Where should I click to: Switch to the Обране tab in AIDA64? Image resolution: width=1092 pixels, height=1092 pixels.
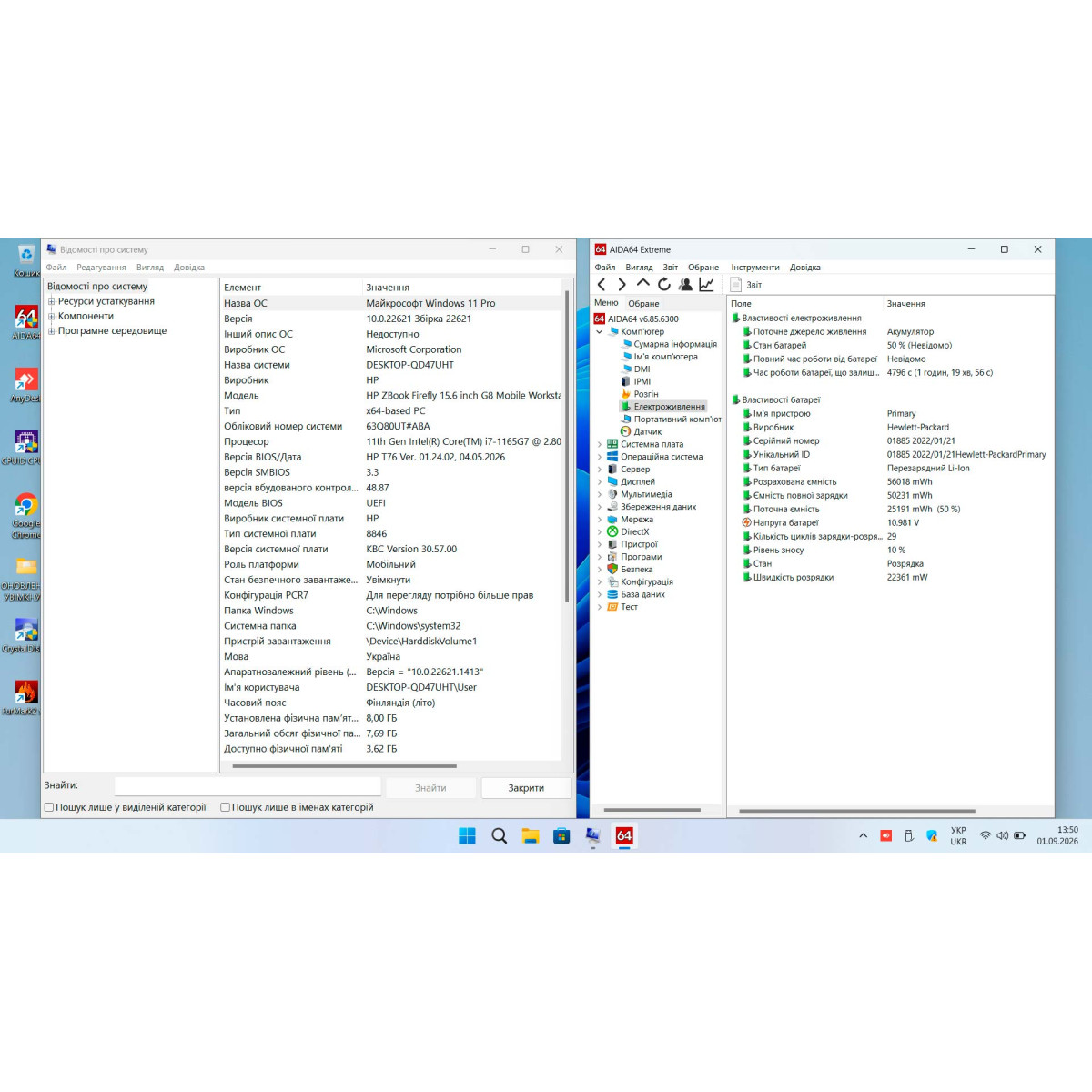[643, 304]
